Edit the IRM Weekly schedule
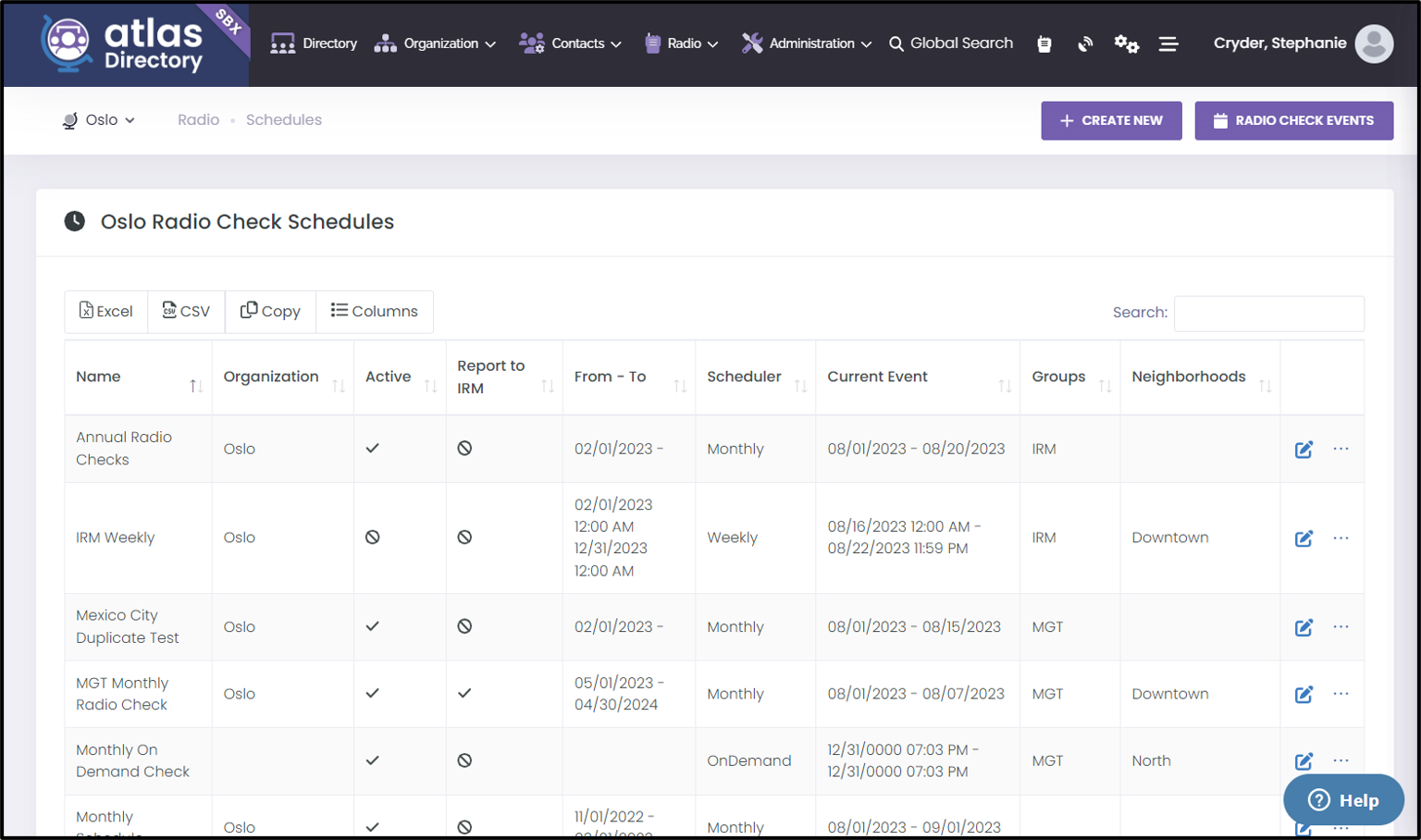The image size is (1421, 840). tap(1304, 538)
